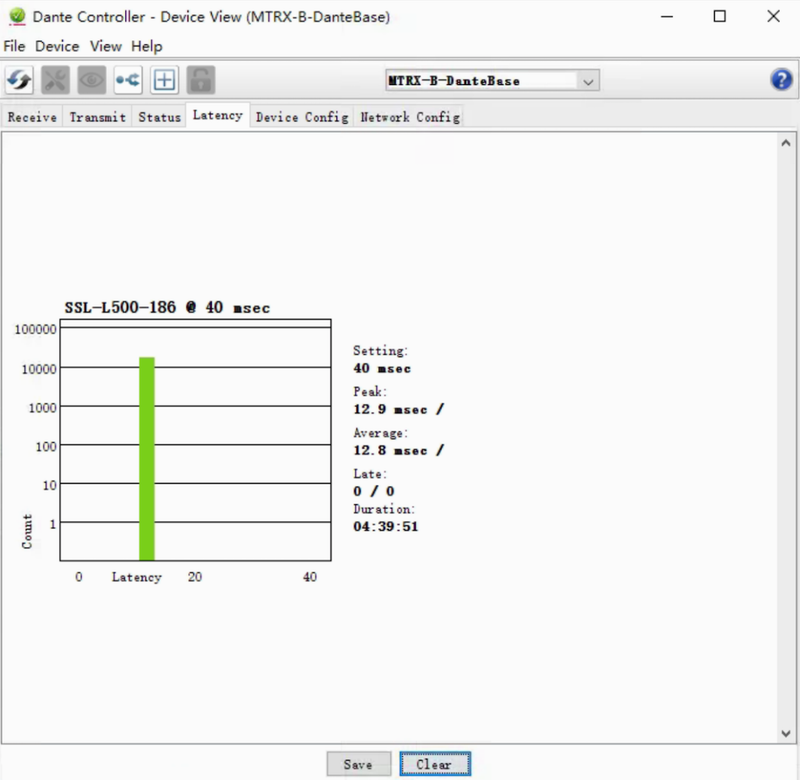Click the Peak value 12.9 msec
The width and height of the screenshot is (800, 780).
(x=398, y=409)
